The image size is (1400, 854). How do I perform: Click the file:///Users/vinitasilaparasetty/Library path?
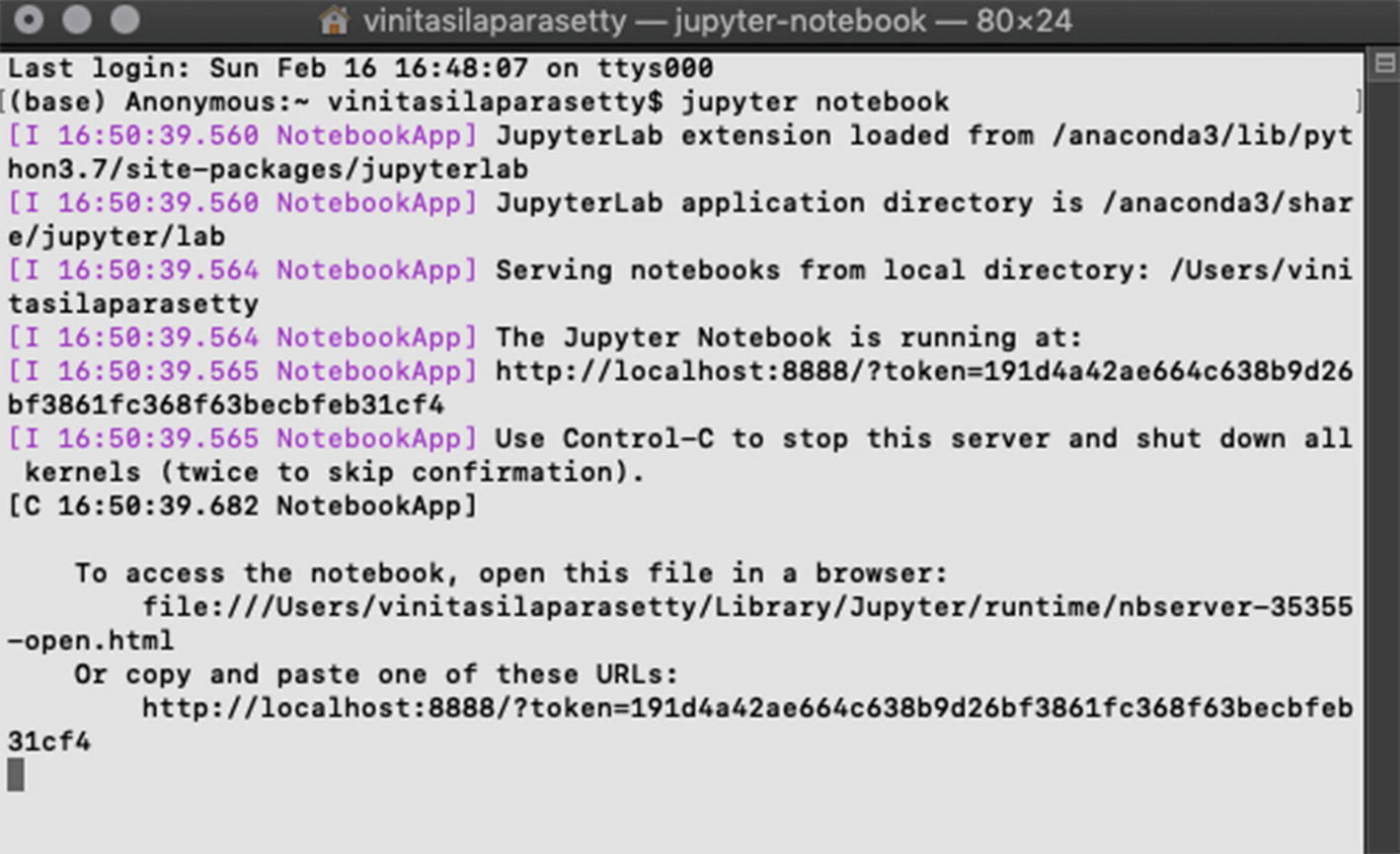tap(747, 606)
